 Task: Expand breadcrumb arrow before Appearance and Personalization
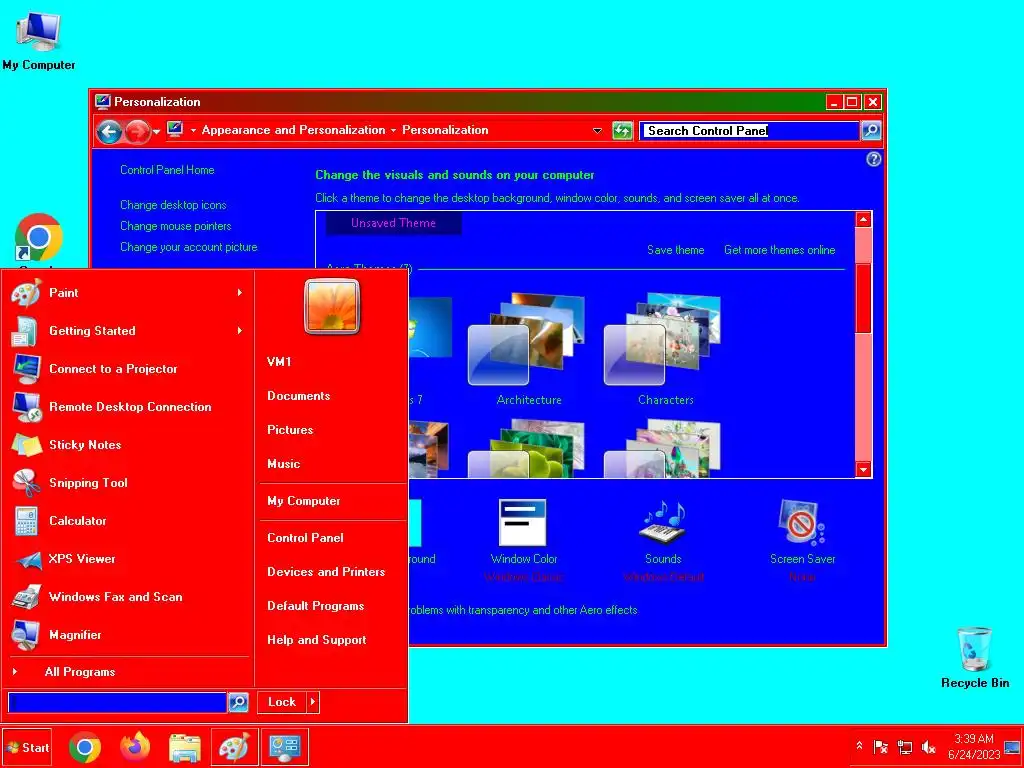(x=193, y=131)
